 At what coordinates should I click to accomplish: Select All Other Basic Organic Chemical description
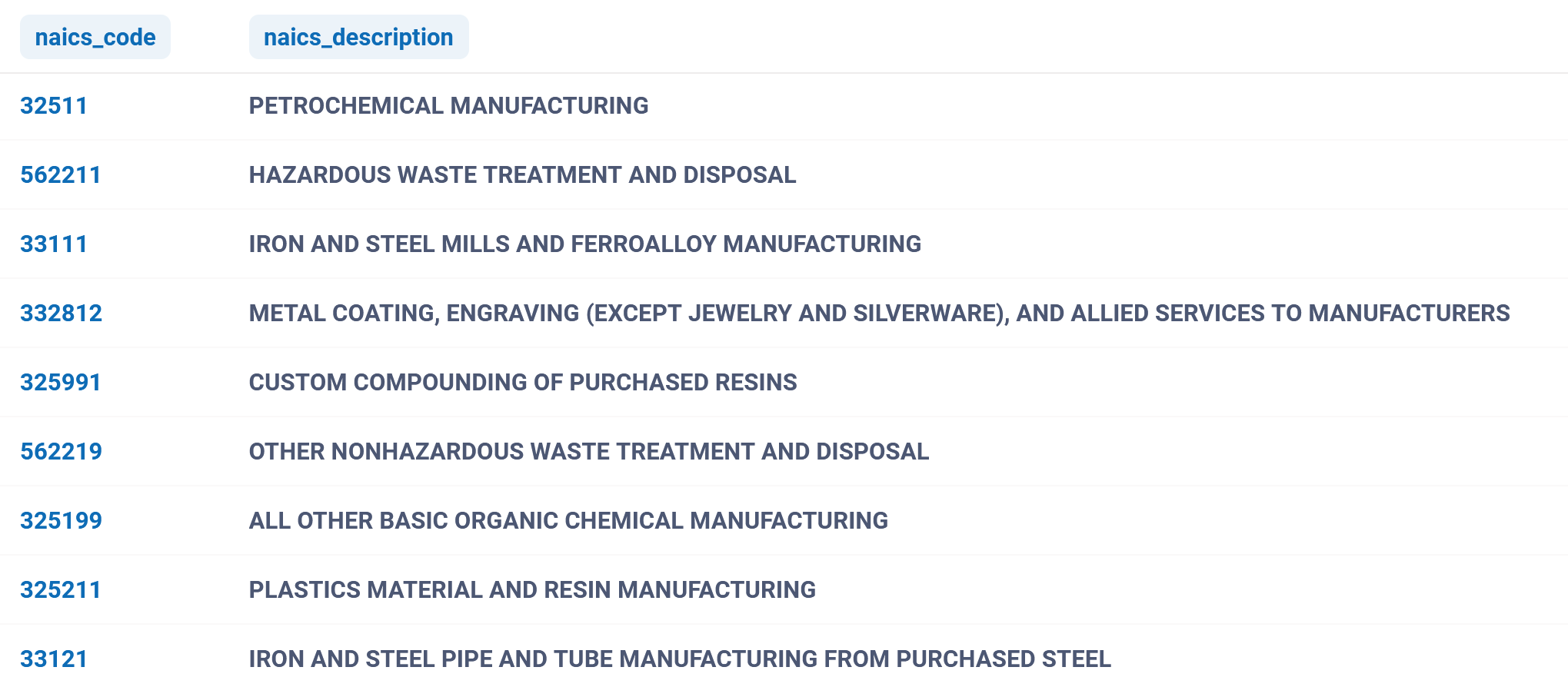pyautogui.click(x=568, y=521)
